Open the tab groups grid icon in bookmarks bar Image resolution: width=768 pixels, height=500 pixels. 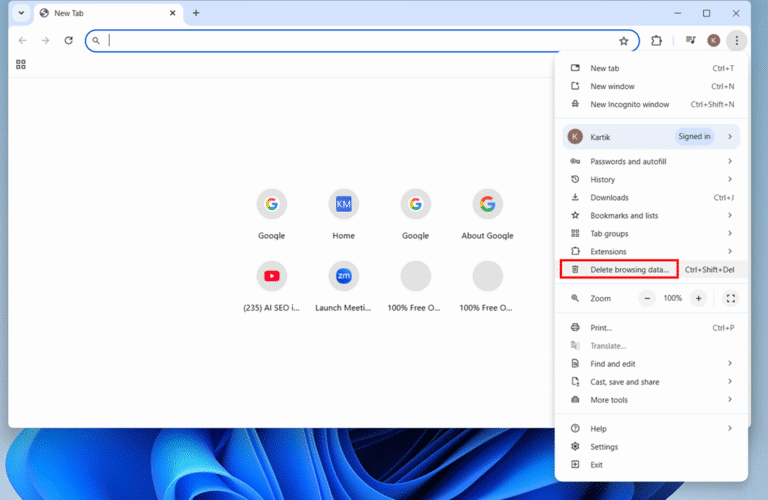pyautogui.click(x=21, y=64)
